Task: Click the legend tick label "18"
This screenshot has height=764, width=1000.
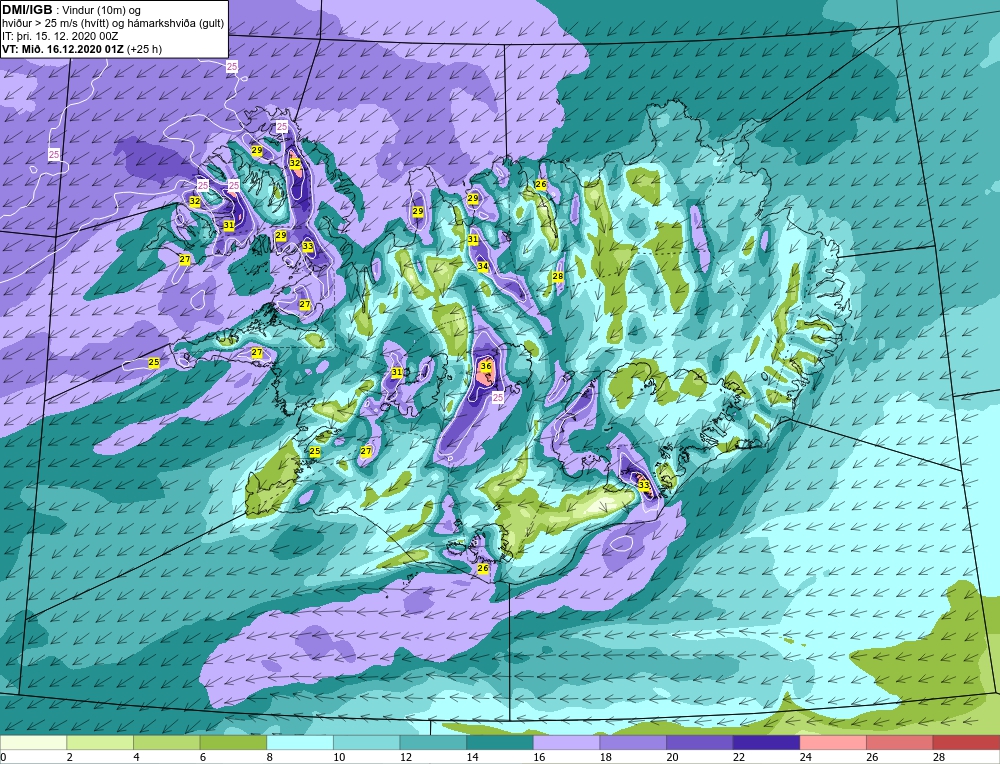Action: [x=605, y=757]
